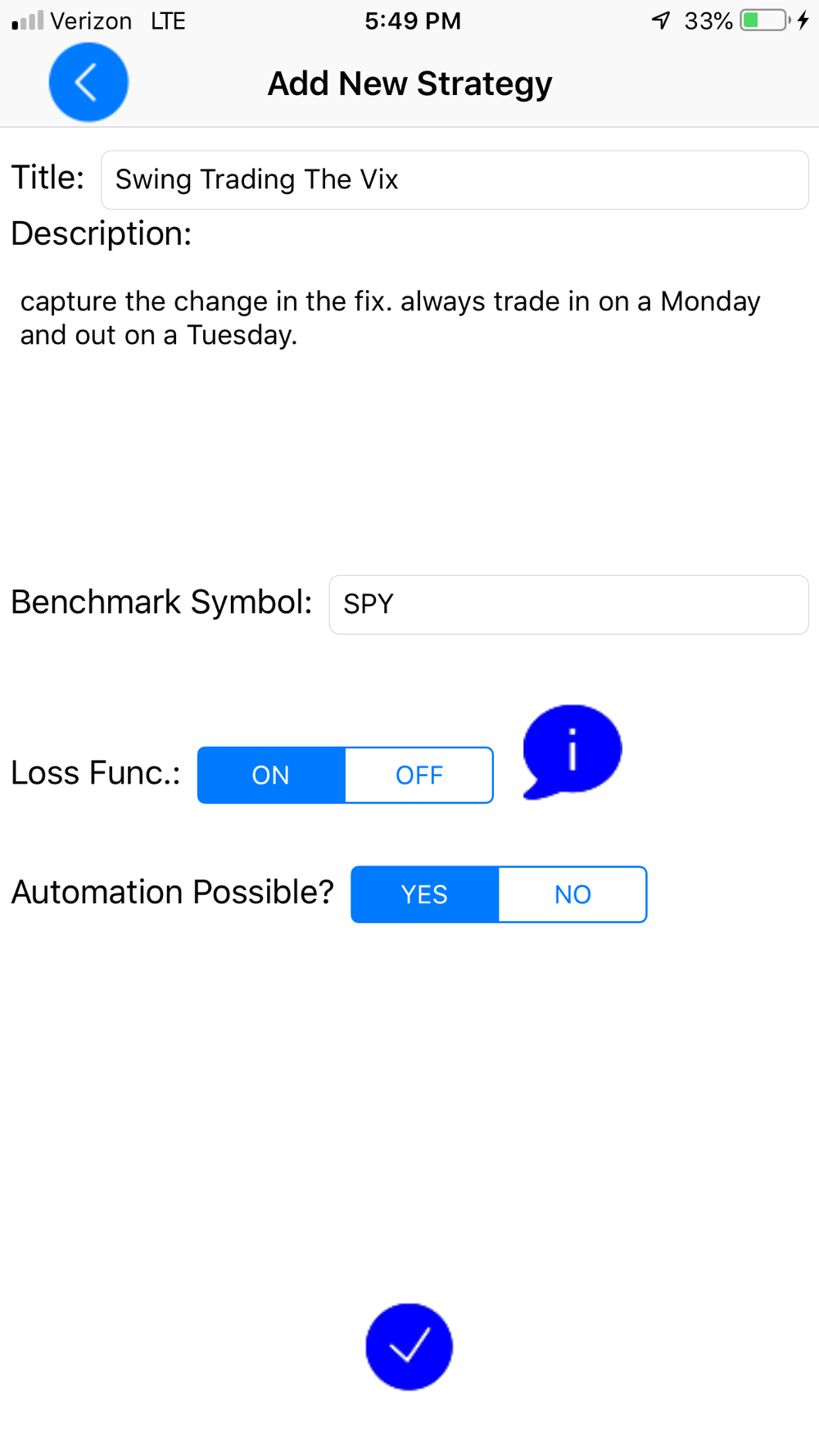Screen dimensions: 819x1456
Task: Turn Loss Func. ON
Action: pos(271,775)
